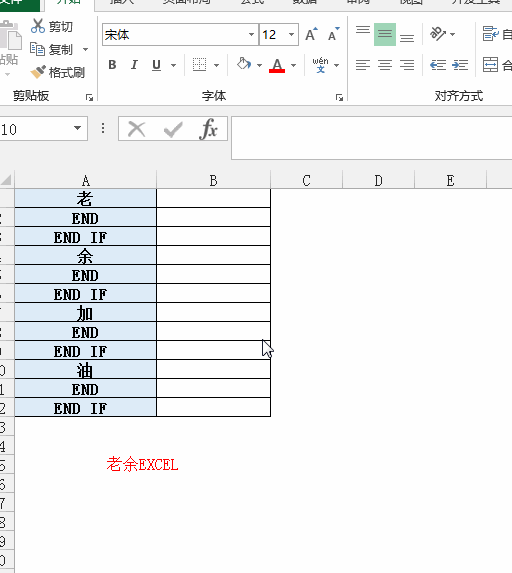Click the phonetic guide wén icon
This screenshot has width=512, height=573.
[320, 65]
